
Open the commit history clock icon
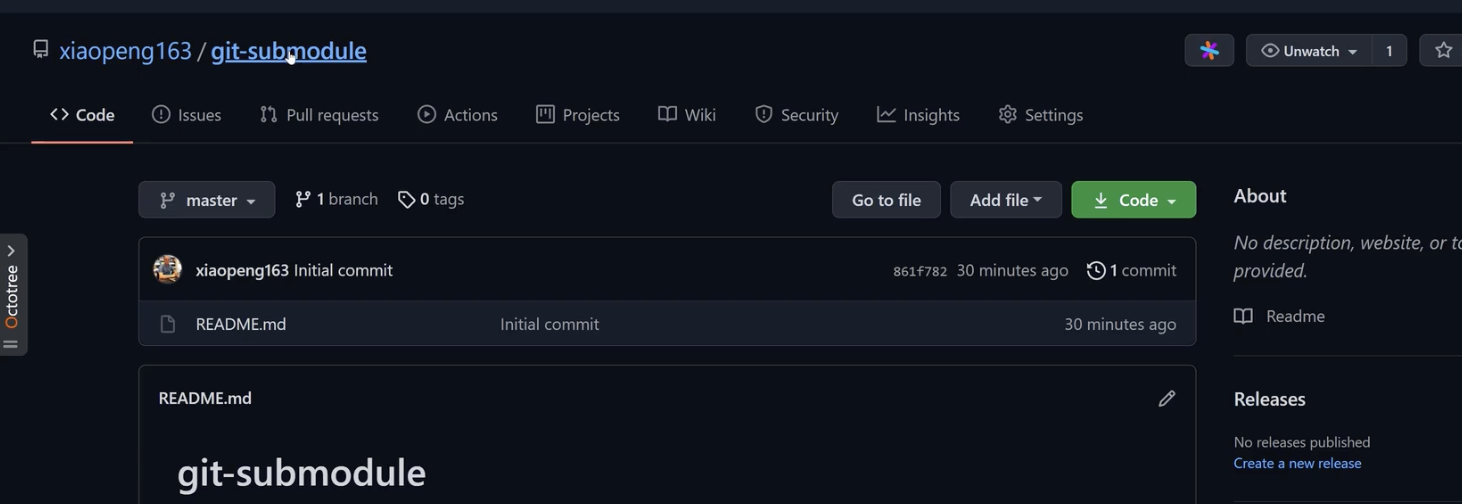(1096, 271)
